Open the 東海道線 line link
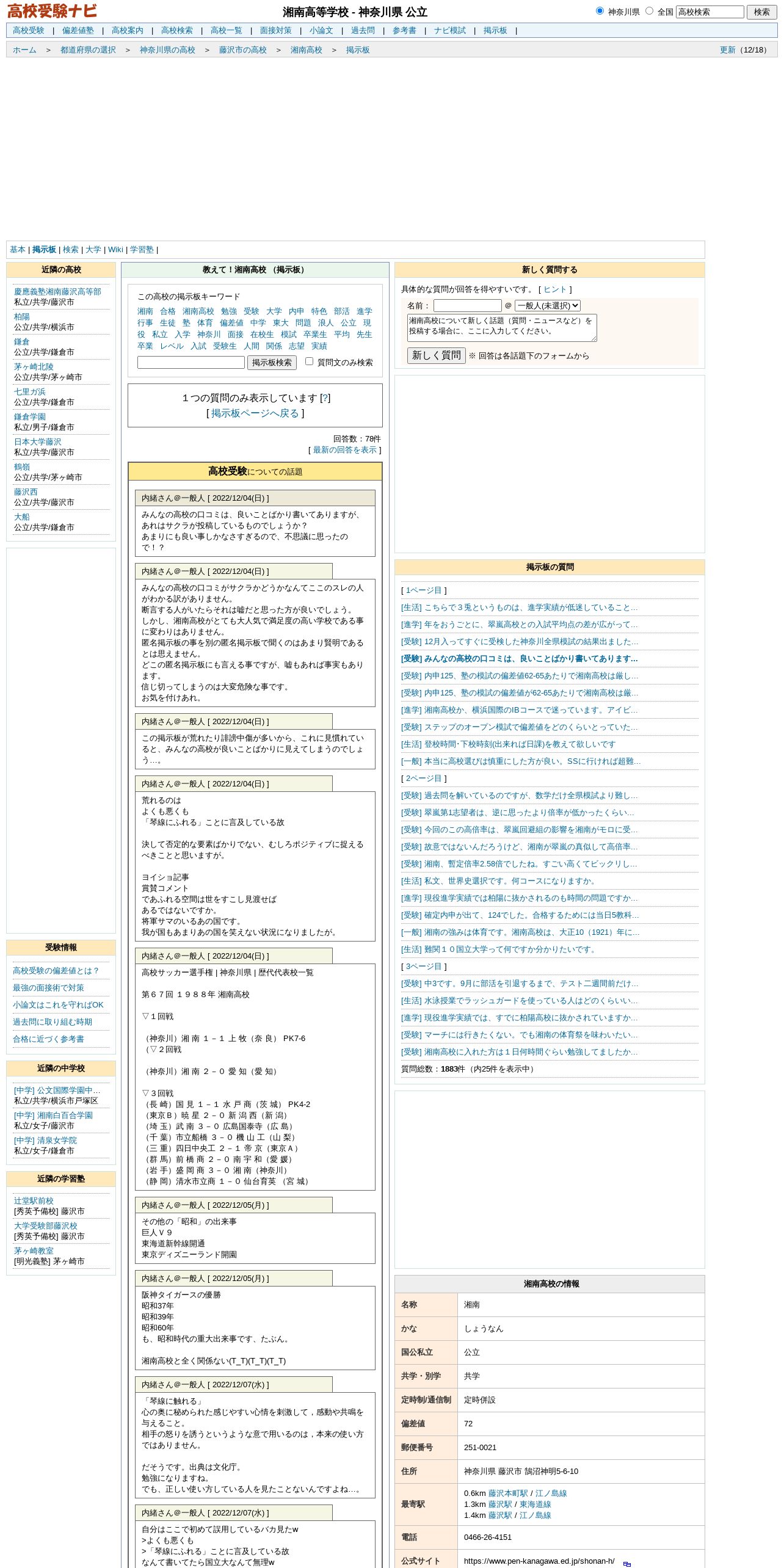The width and height of the screenshot is (784, 1568). 535,1504
